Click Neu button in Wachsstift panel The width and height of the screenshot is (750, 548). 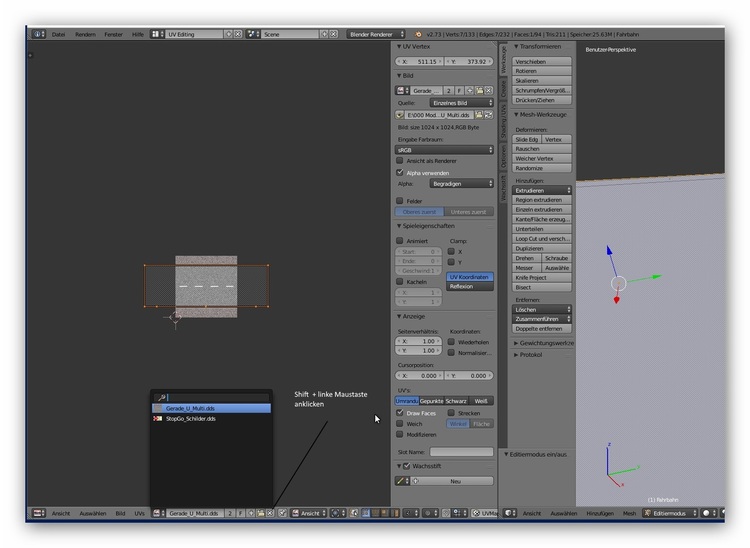pyautogui.click(x=452, y=481)
